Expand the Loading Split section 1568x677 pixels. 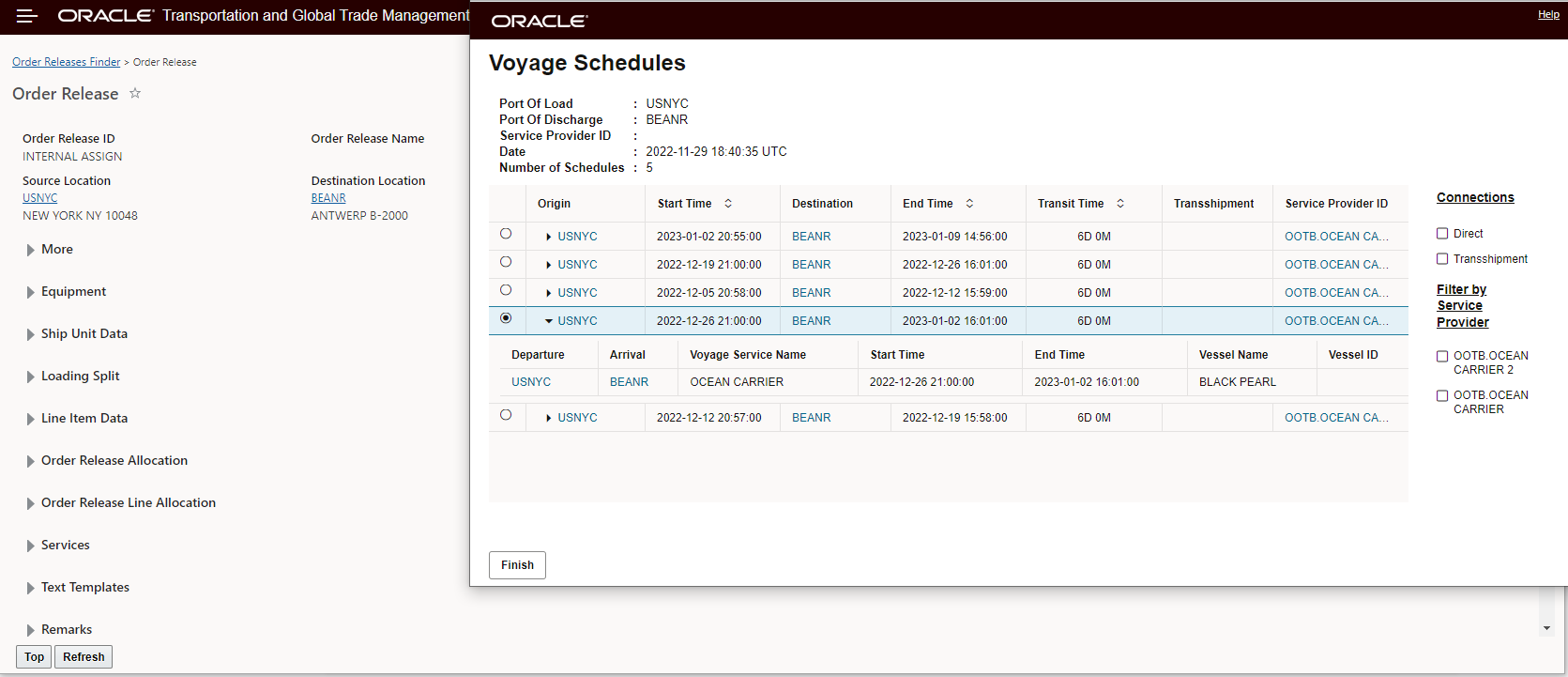coord(30,377)
